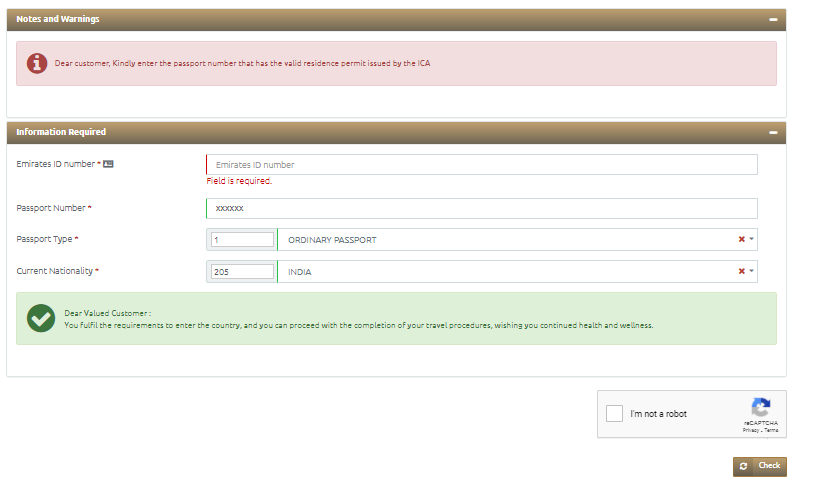The height and width of the screenshot is (499, 816).
Task: Focus the Emirates ID number field
Action: coord(482,164)
